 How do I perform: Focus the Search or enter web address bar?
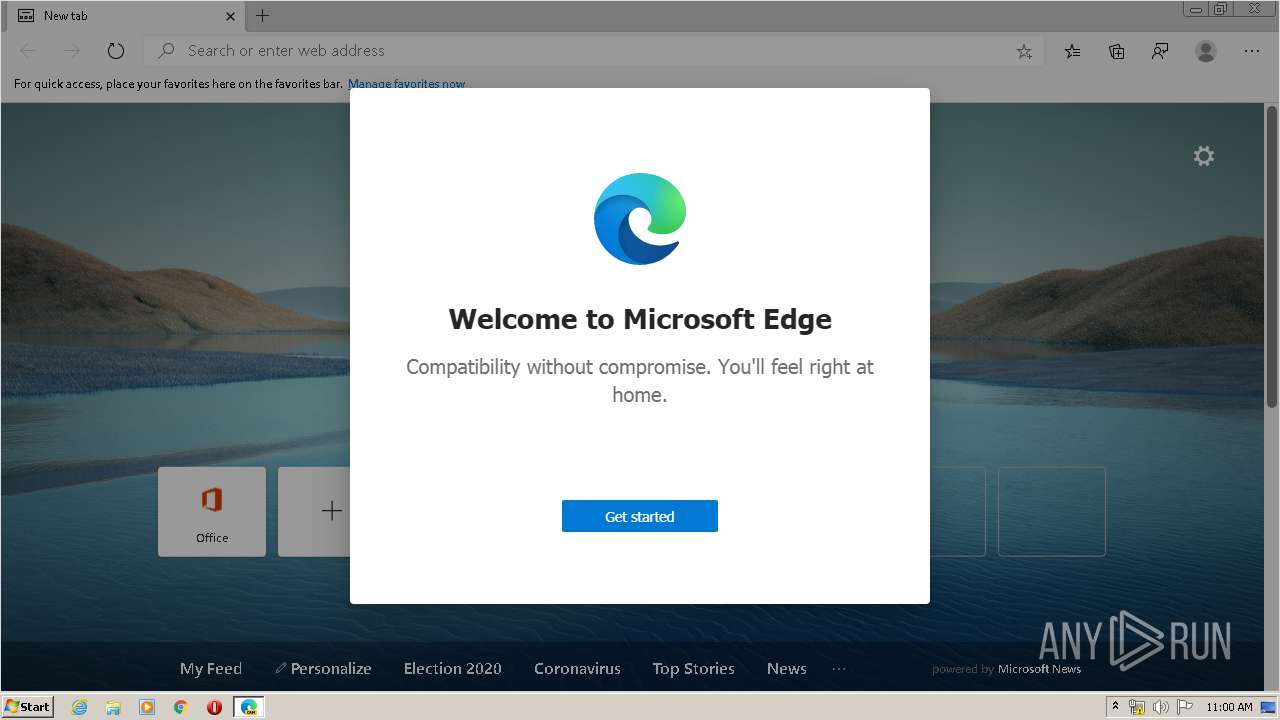pos(595,51)
